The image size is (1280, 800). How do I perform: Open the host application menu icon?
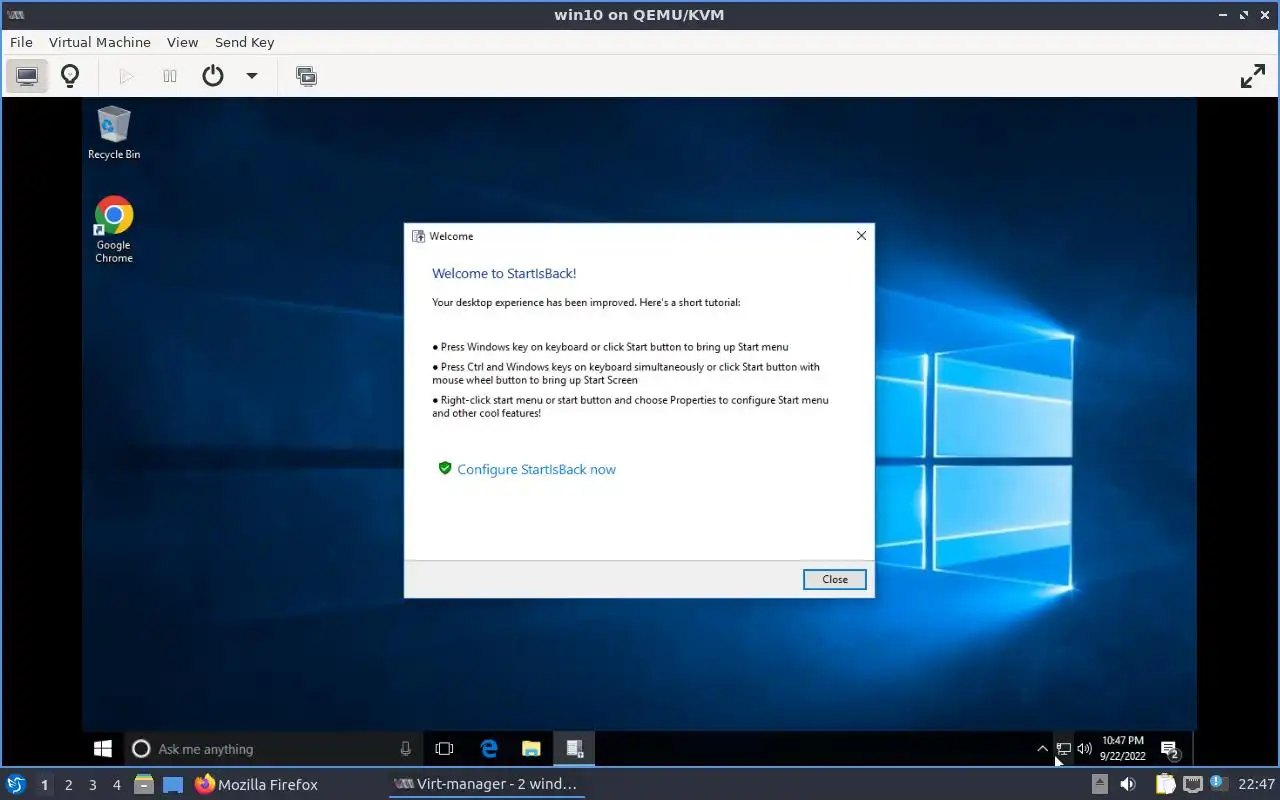(x=15, y=784)
